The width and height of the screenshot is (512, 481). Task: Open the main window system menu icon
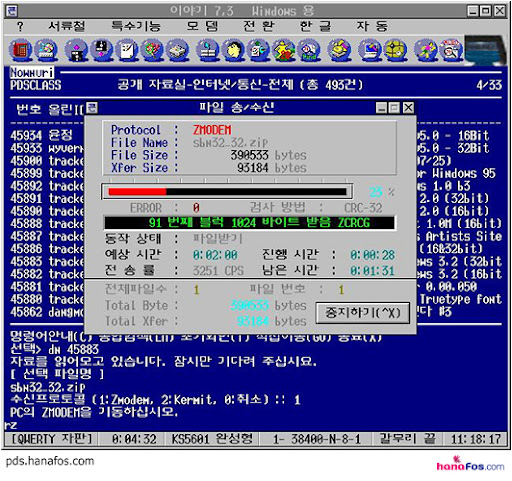tap(12, 11)
